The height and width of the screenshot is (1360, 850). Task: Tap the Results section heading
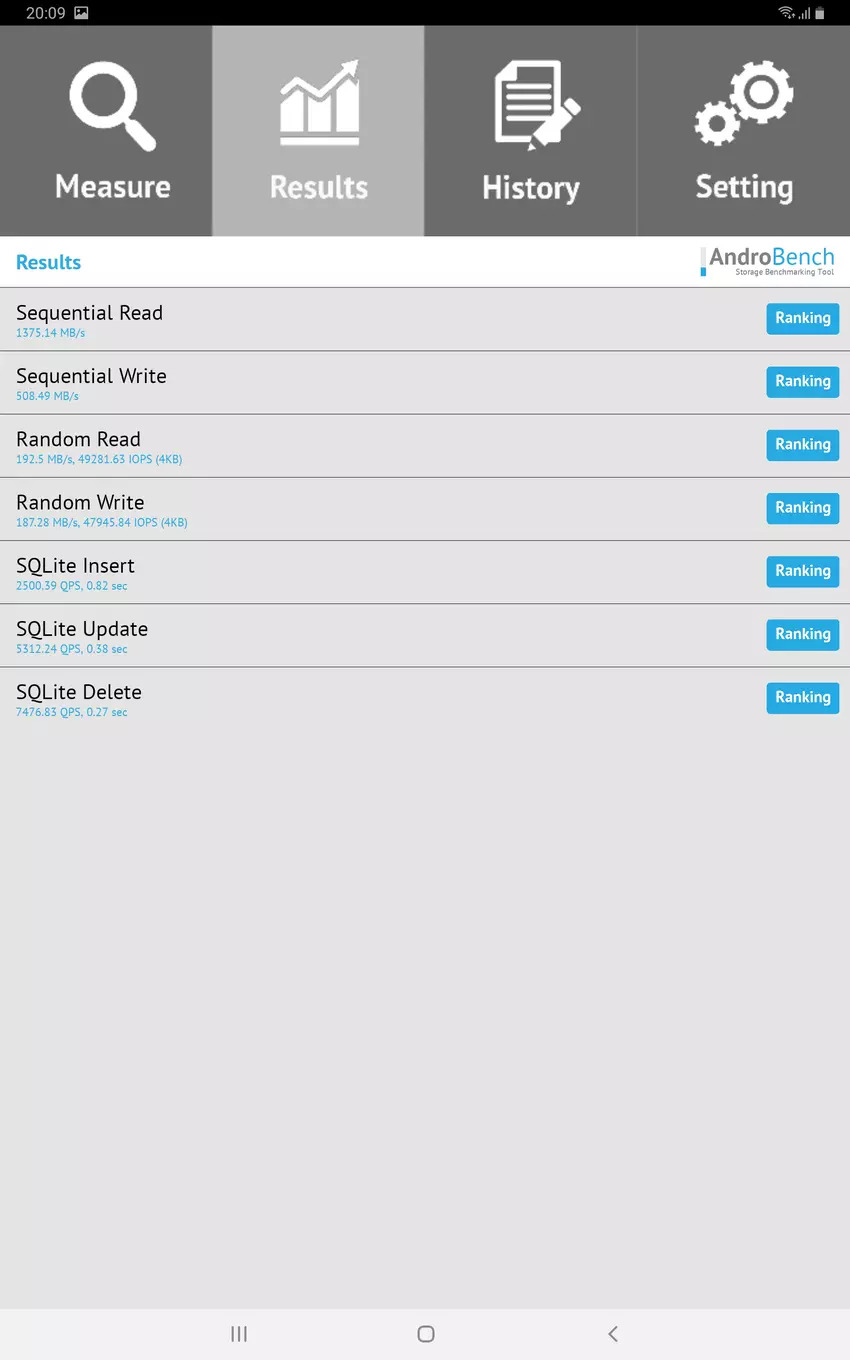tap(48, 262)
